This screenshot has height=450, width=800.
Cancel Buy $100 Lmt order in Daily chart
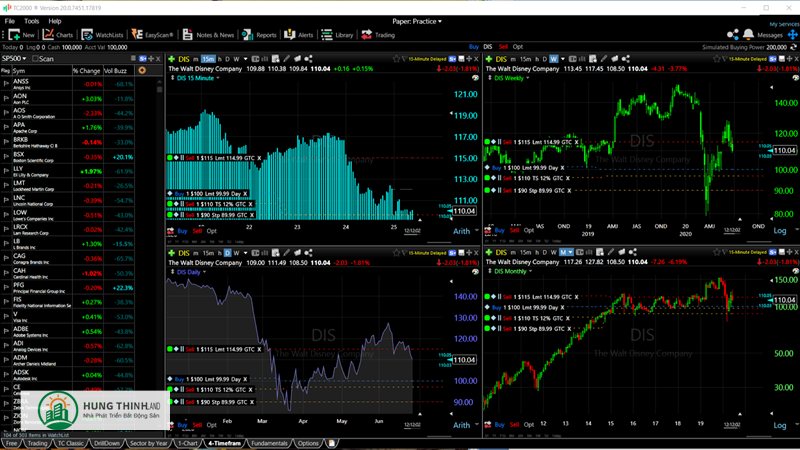245,379
